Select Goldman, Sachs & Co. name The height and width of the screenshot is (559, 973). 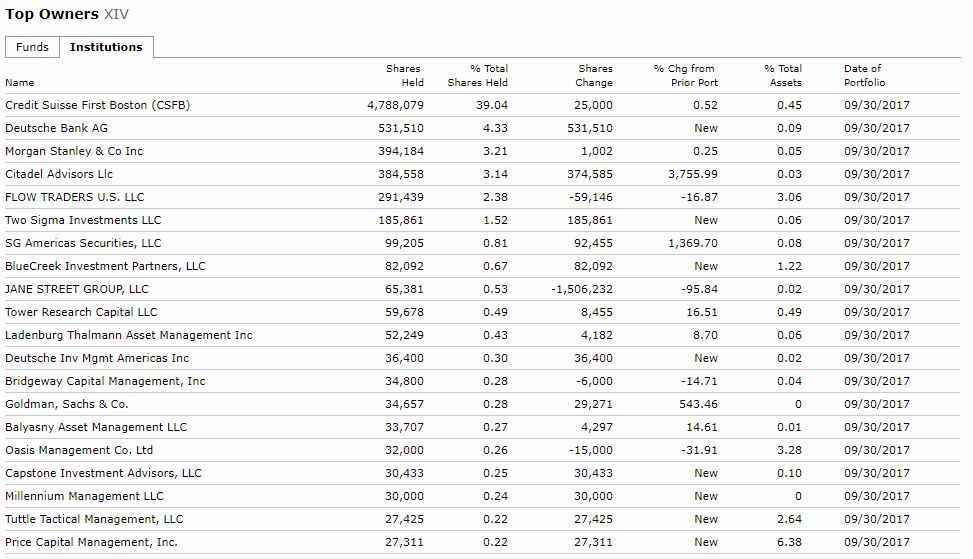coord(66,404)
